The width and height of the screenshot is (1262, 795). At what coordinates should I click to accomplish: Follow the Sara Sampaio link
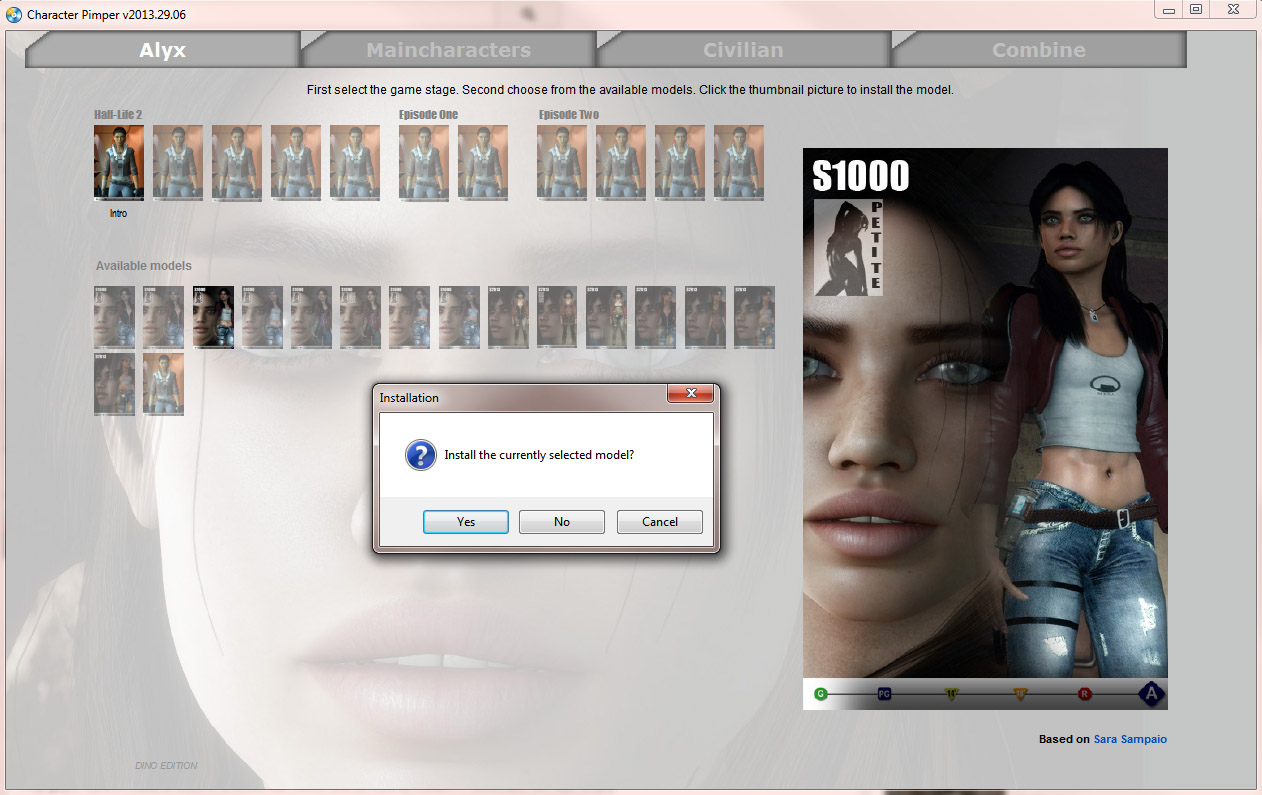click(1130, 739)
